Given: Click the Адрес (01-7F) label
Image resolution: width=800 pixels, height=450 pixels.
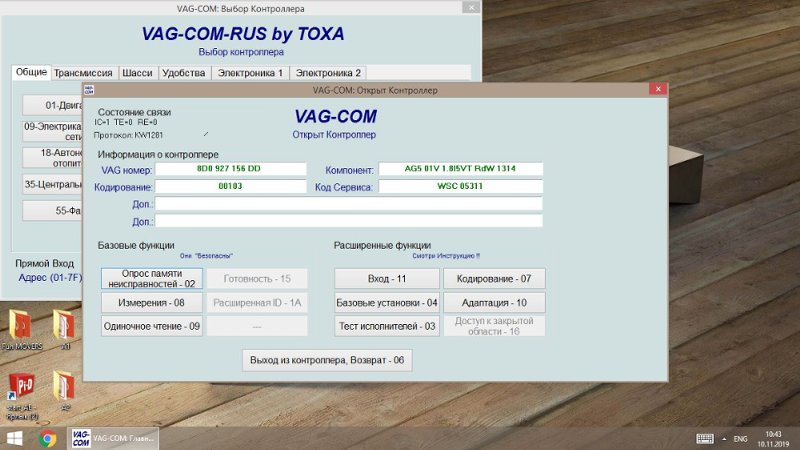Looking at the screenshot, I should 50,278.
